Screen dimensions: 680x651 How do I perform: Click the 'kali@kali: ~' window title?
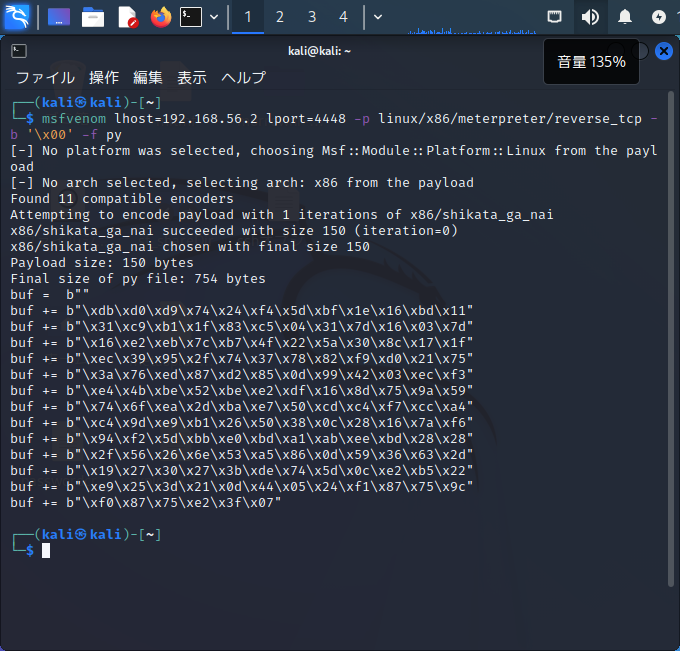coord(319,51)
